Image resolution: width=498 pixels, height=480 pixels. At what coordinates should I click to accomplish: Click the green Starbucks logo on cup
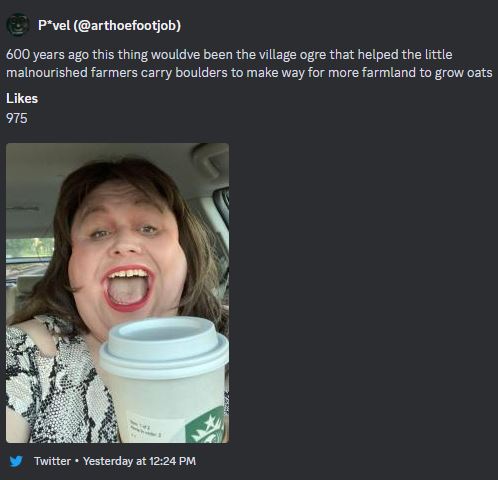[x=205, y=425]
